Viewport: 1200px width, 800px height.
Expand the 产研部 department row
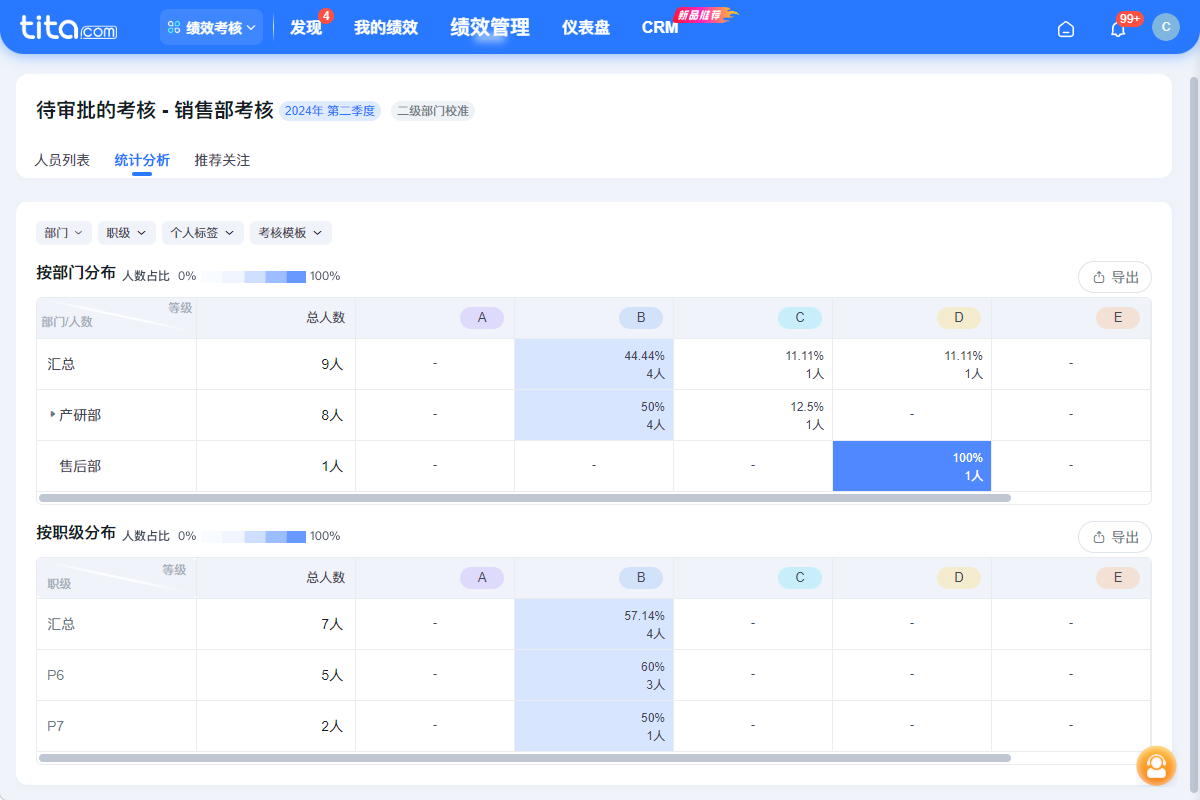tap(53, 414)
